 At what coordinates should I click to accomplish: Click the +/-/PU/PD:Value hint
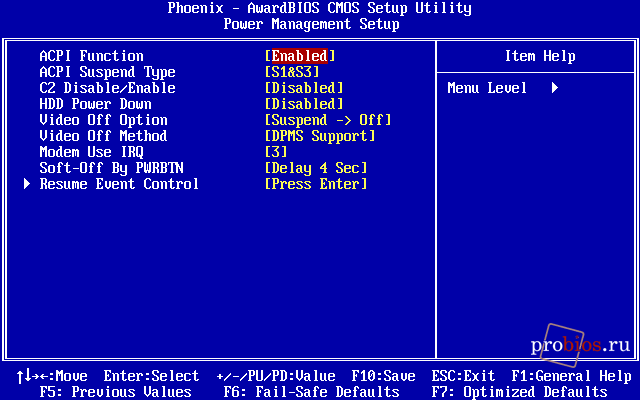[276, 376]
